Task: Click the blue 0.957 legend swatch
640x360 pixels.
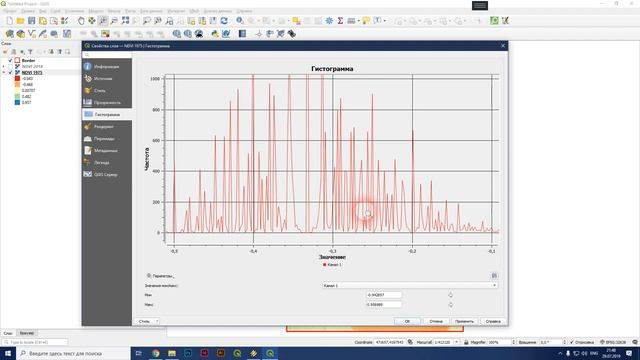Action: point(17,102)
